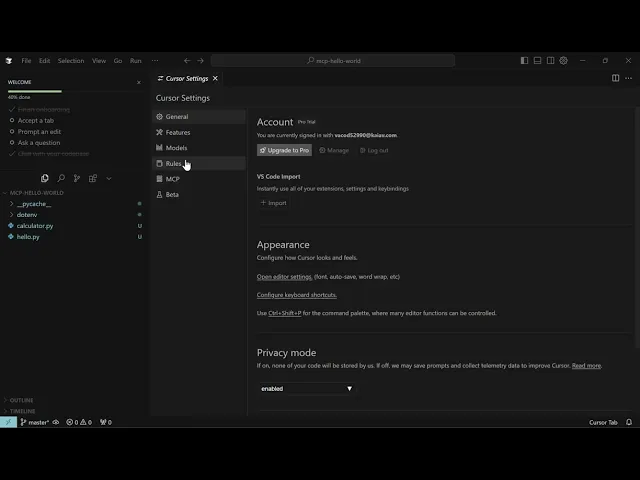The height and width of the screenshot is (480, 640).
Task: Click the Log out button
Action: (374, 150)
